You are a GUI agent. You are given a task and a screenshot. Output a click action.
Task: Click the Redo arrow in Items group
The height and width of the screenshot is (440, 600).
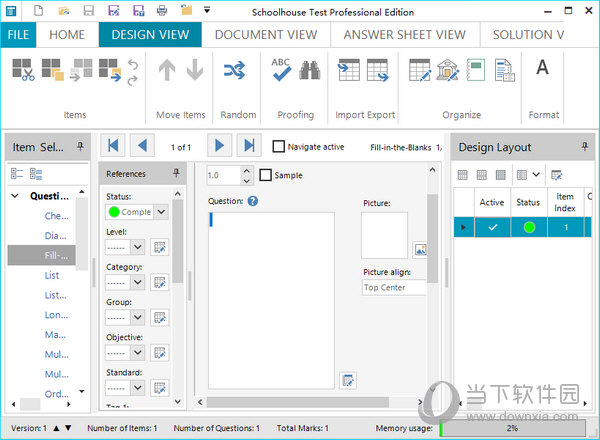point(132,80)
